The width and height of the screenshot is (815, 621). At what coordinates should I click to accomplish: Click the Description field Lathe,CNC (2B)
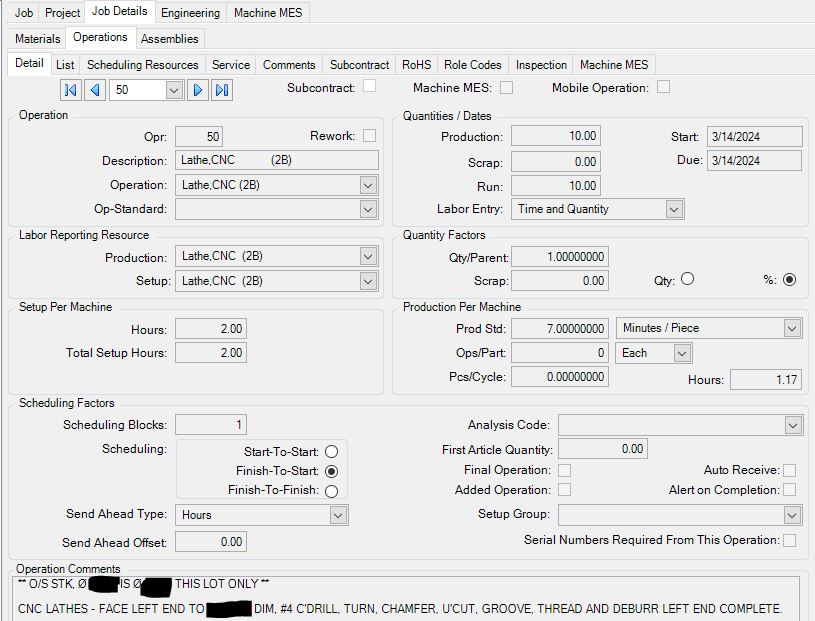(277, 160)
